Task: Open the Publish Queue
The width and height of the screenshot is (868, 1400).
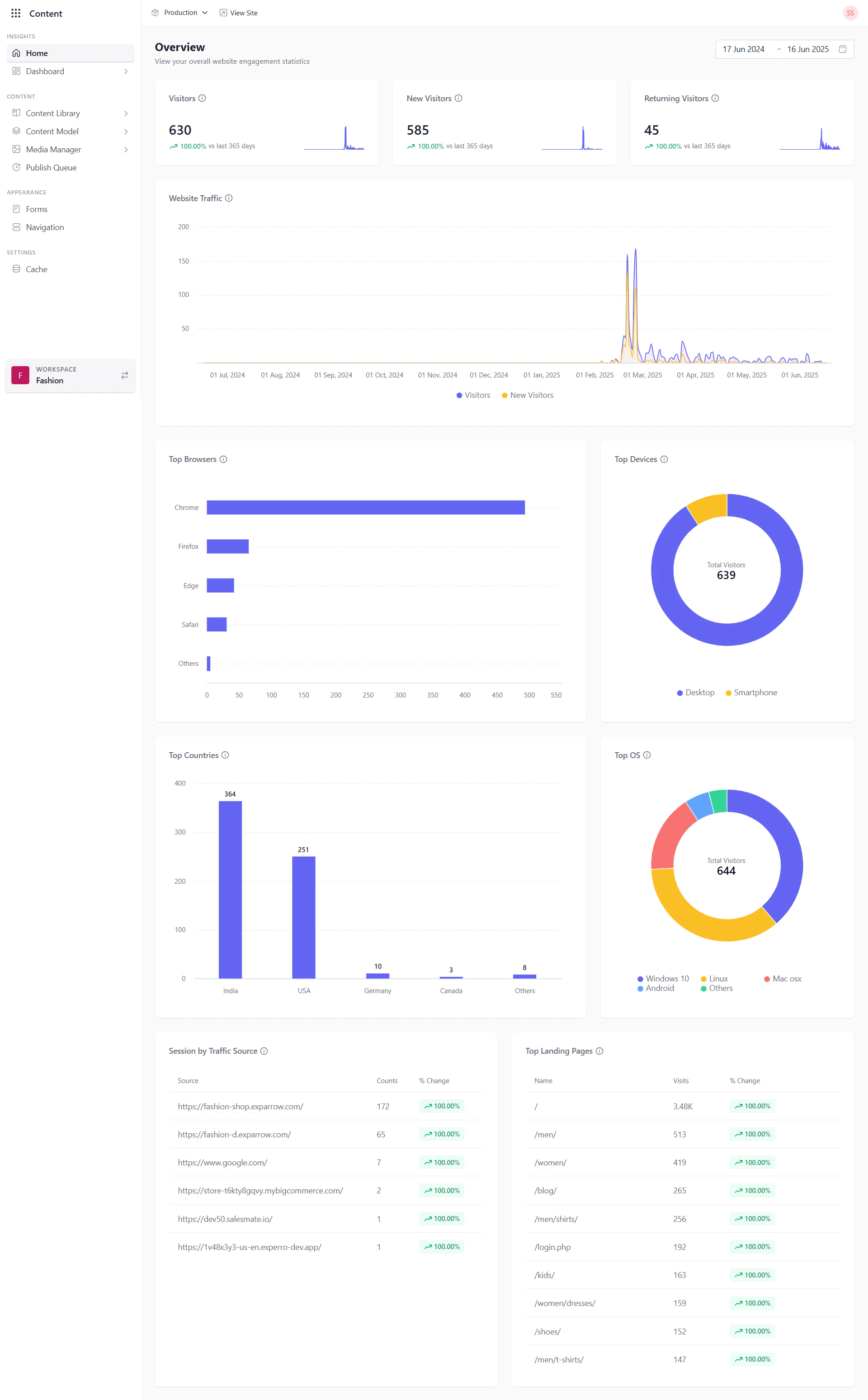Action: (x=51, y=167)
